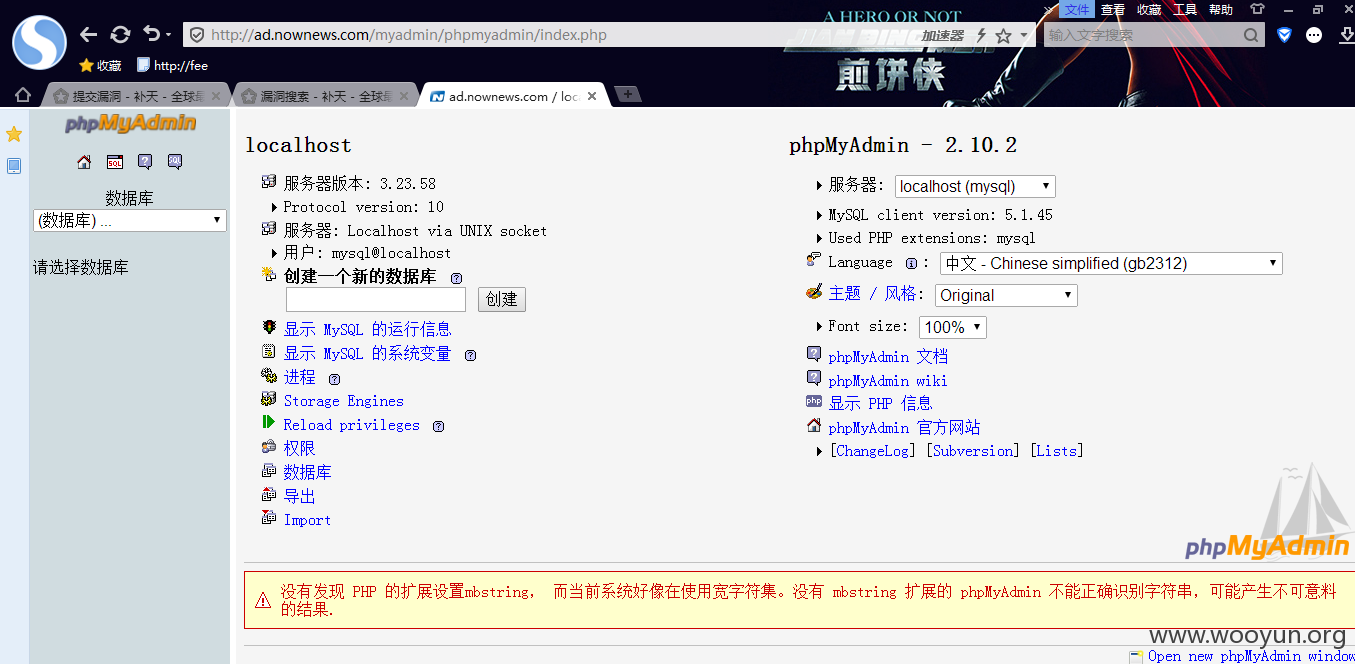This screenshot has width=1355, height=664.
Task: Open the 查看 menu
Action: (x=1113, y=9)
